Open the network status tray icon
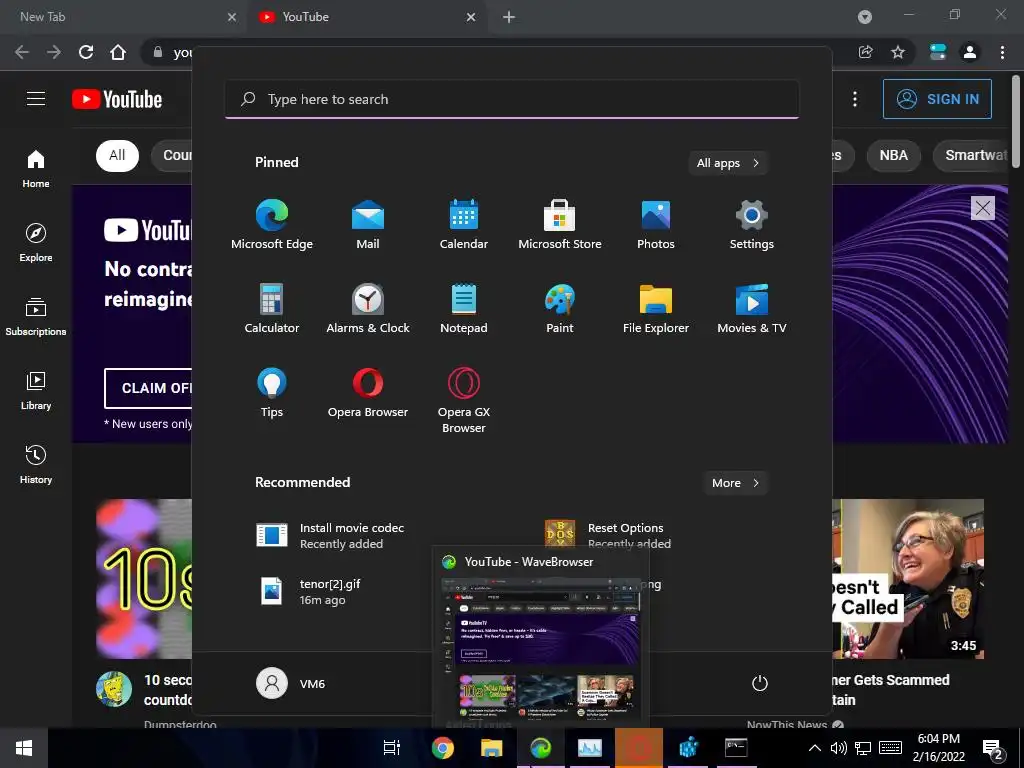 pyautogui.click(x=863, y=748)
